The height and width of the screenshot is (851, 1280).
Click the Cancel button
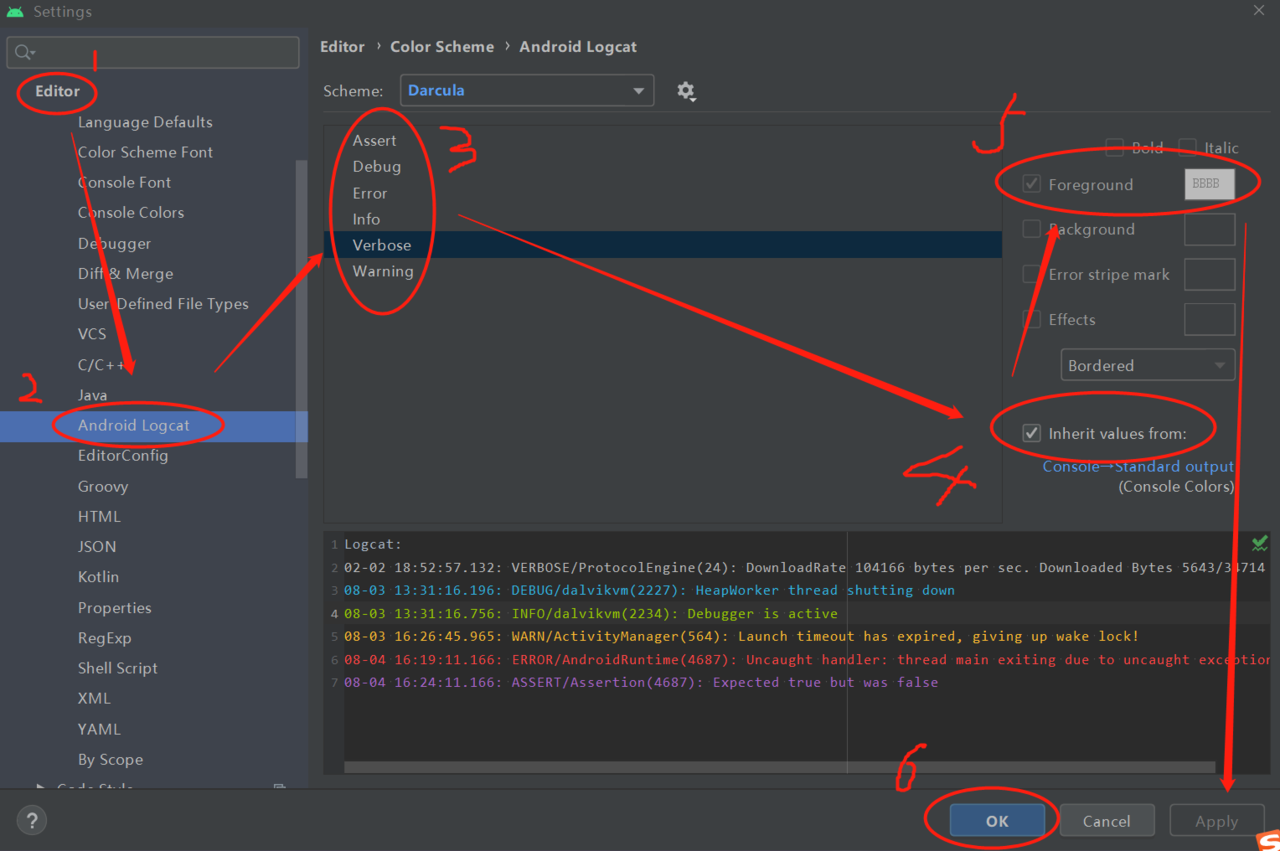pyautogui.click(x=1107, y=821)
